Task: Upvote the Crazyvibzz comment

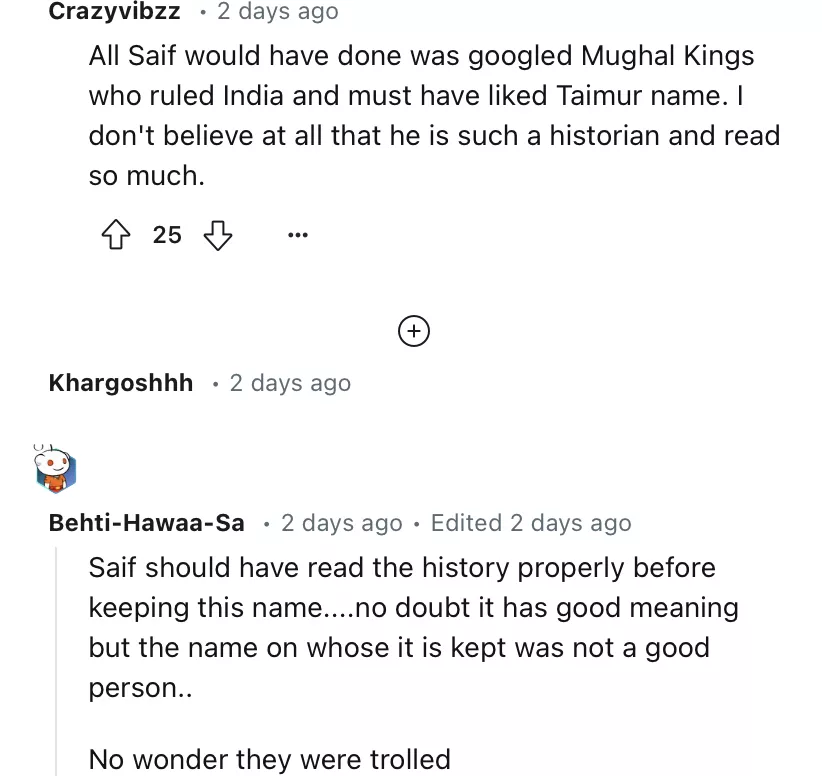Action: coord(117,235)
